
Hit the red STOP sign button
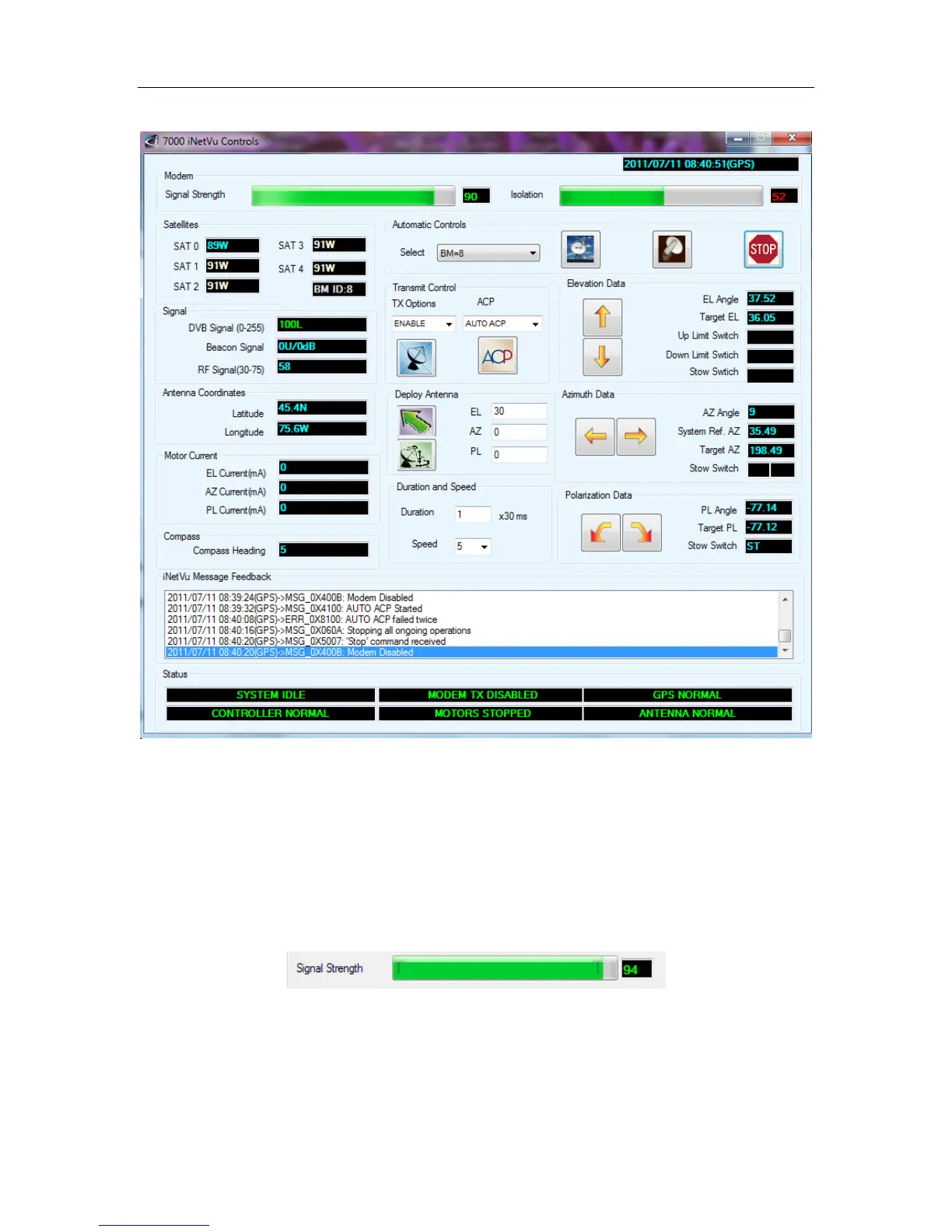[763, 250]
